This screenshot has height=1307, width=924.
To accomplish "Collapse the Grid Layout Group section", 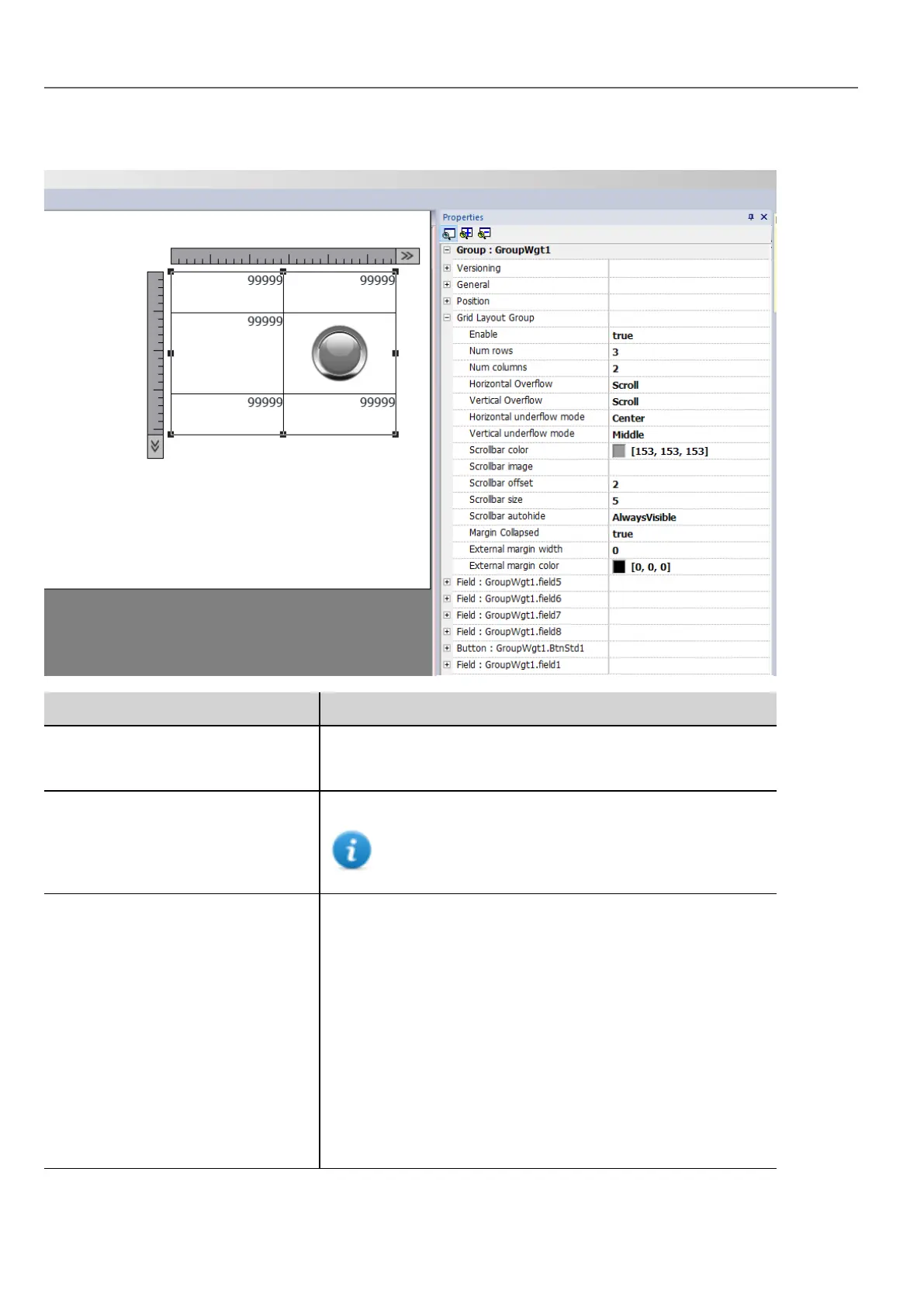I will point(447,317).
